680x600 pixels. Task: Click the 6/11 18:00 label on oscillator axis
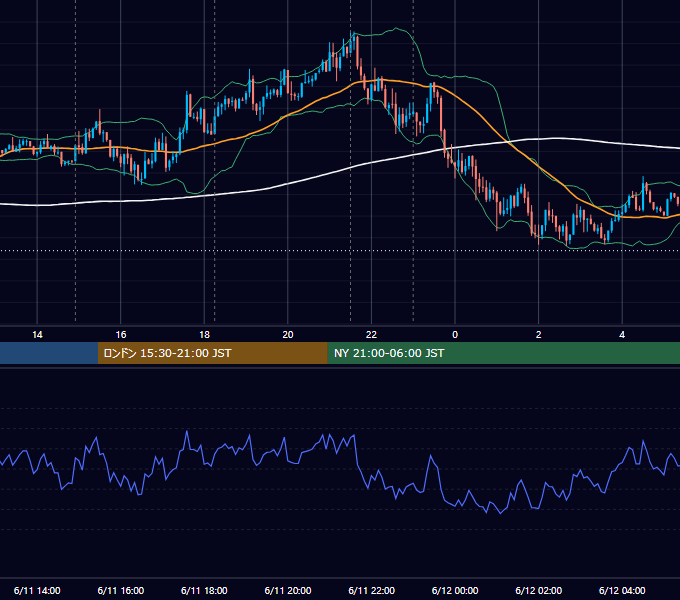point(204,590)
